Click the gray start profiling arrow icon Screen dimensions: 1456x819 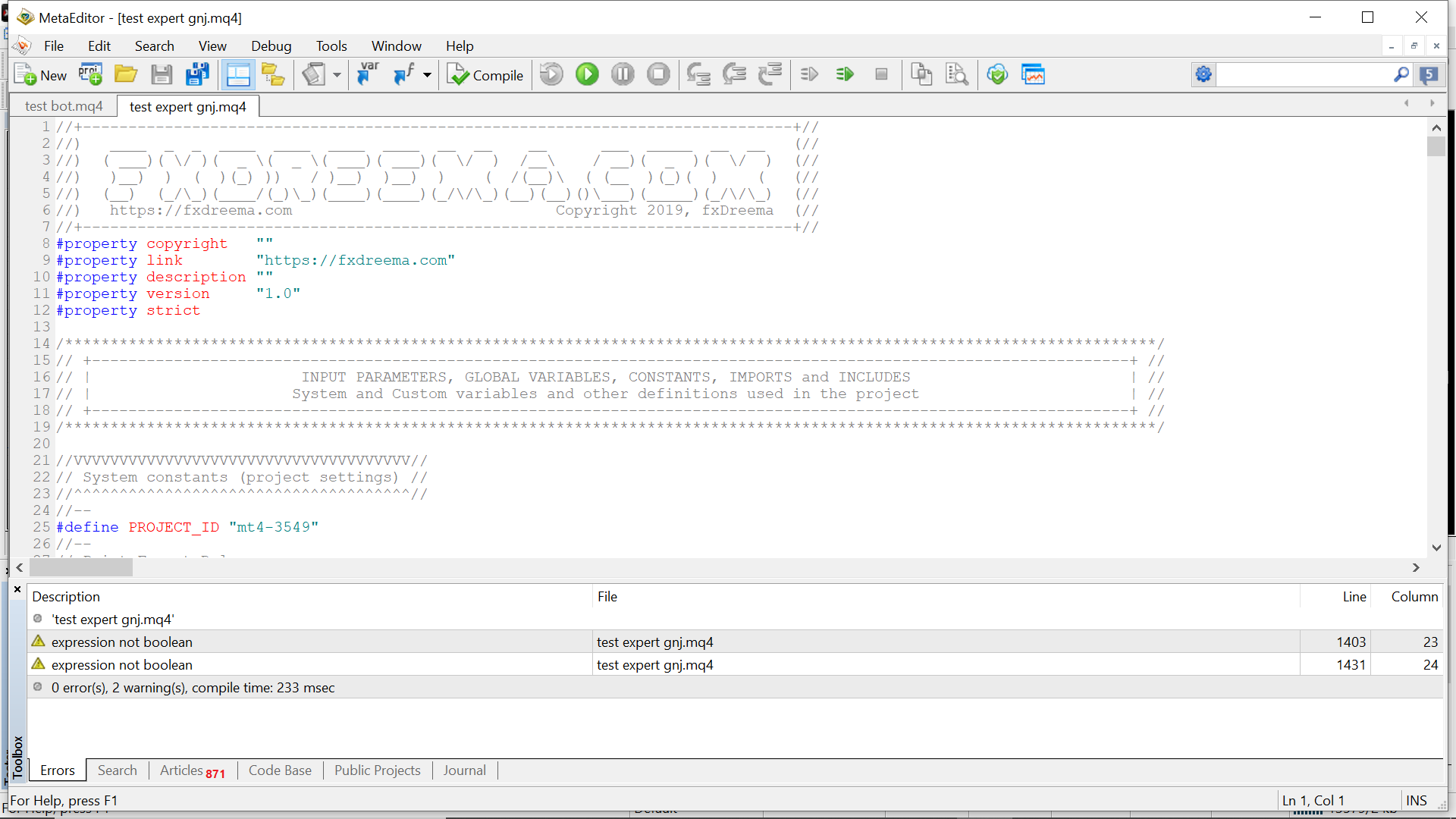pyautogui.click(x=809, y=74)
